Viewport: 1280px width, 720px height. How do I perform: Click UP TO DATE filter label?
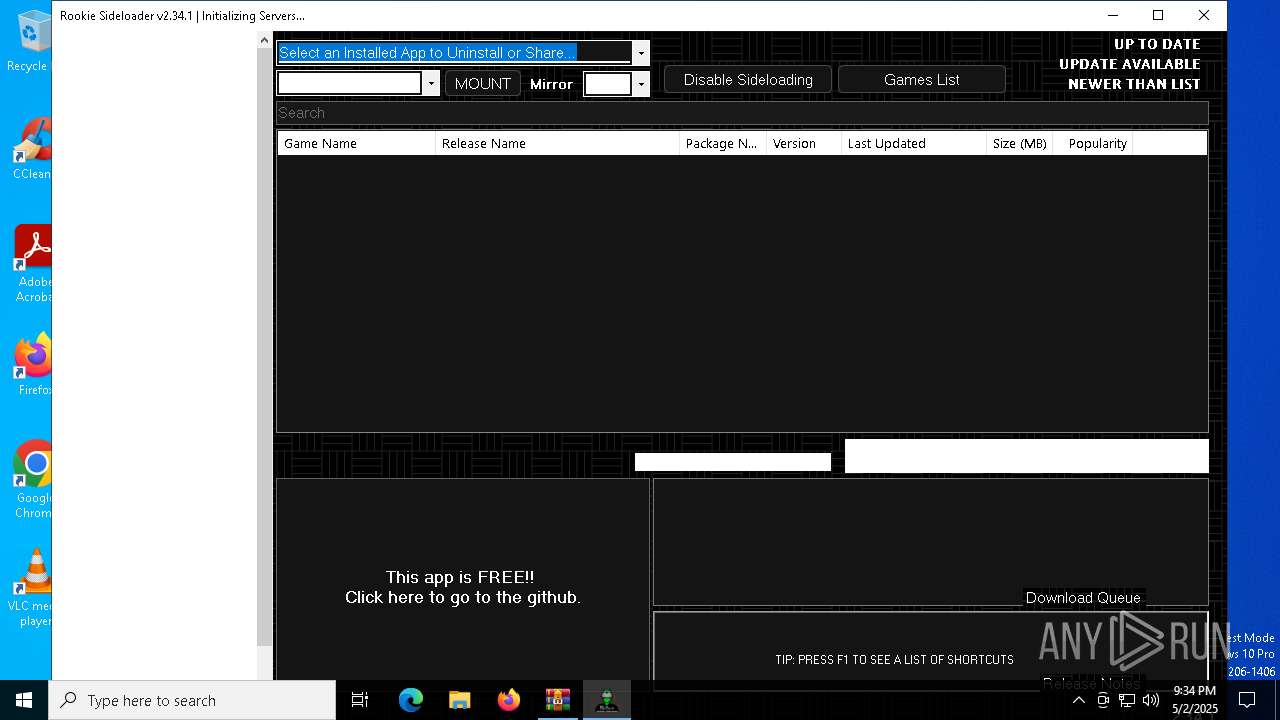pos(1157,44)
